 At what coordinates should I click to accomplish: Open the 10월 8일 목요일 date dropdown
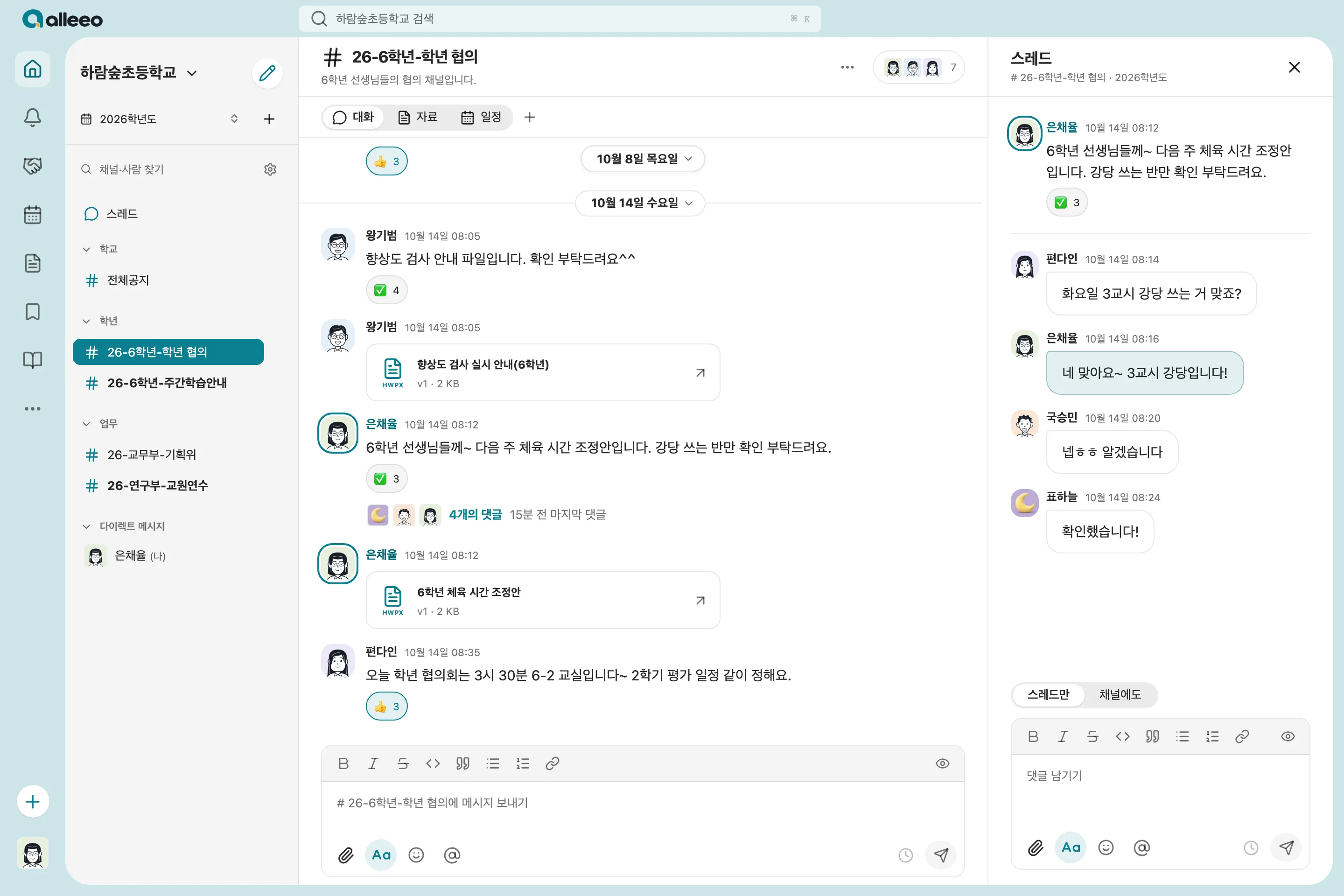pos(643,159)
